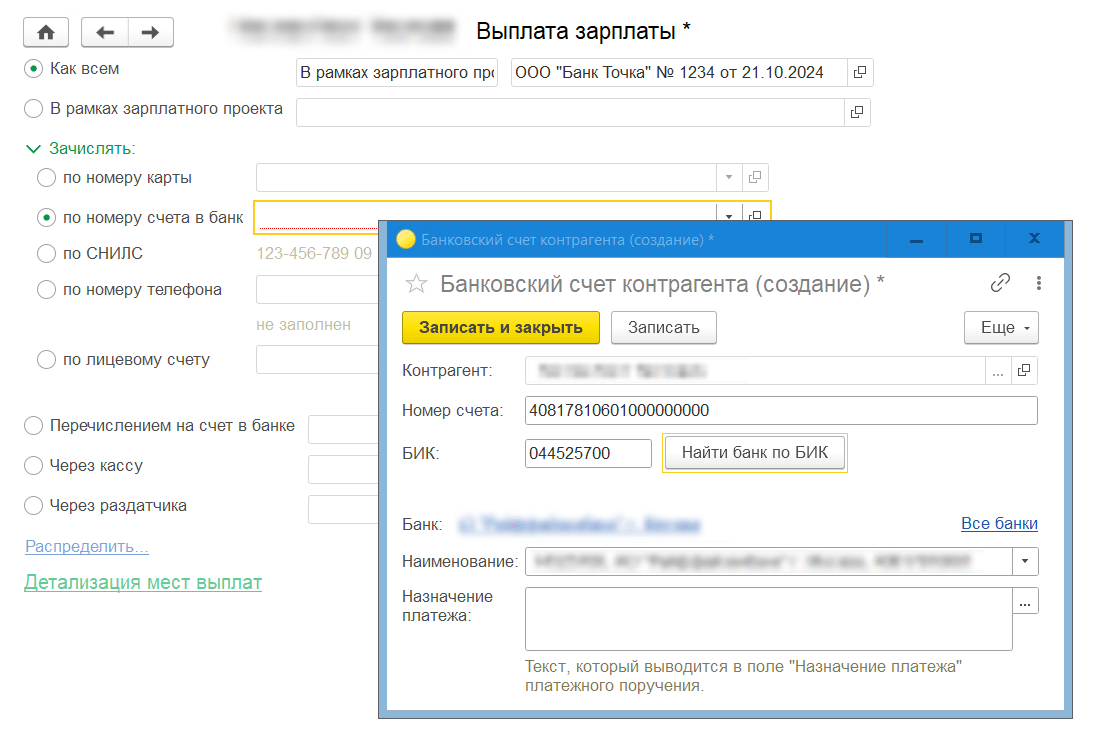Viewport: 1104px width, 750px height.
Task: Select 'Через кассу' payment option
Action: 34,466
